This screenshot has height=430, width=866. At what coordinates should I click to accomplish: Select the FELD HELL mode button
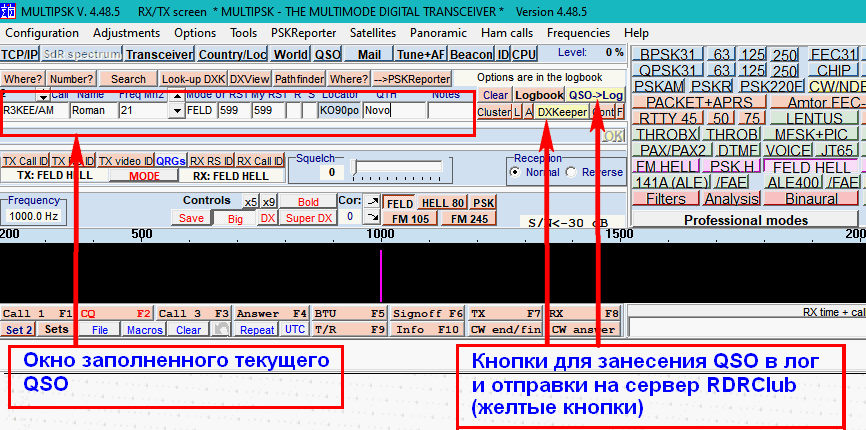click(811, 167)
